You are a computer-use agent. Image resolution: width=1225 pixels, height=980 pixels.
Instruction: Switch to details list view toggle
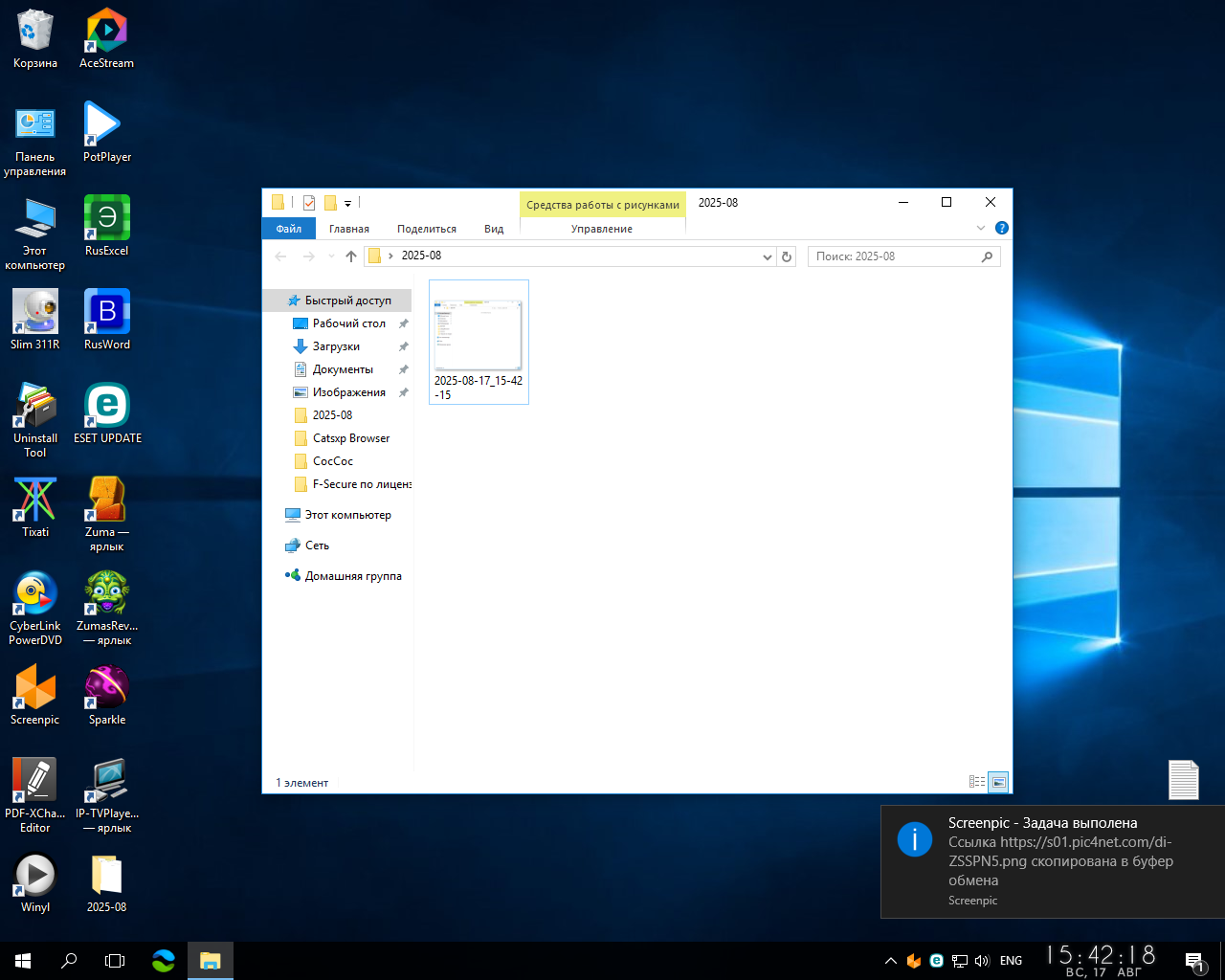coord(977,782)
